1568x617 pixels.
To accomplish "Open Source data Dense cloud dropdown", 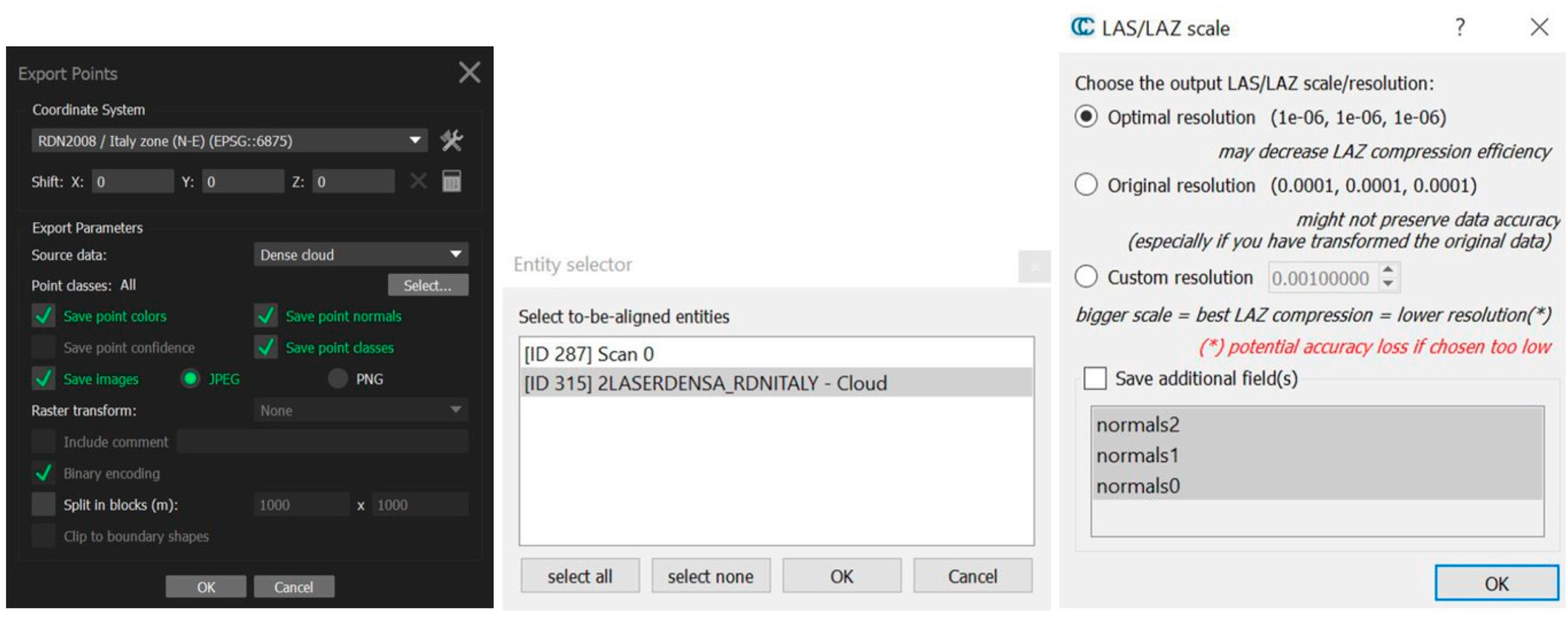I will click(x=360, y=255).
